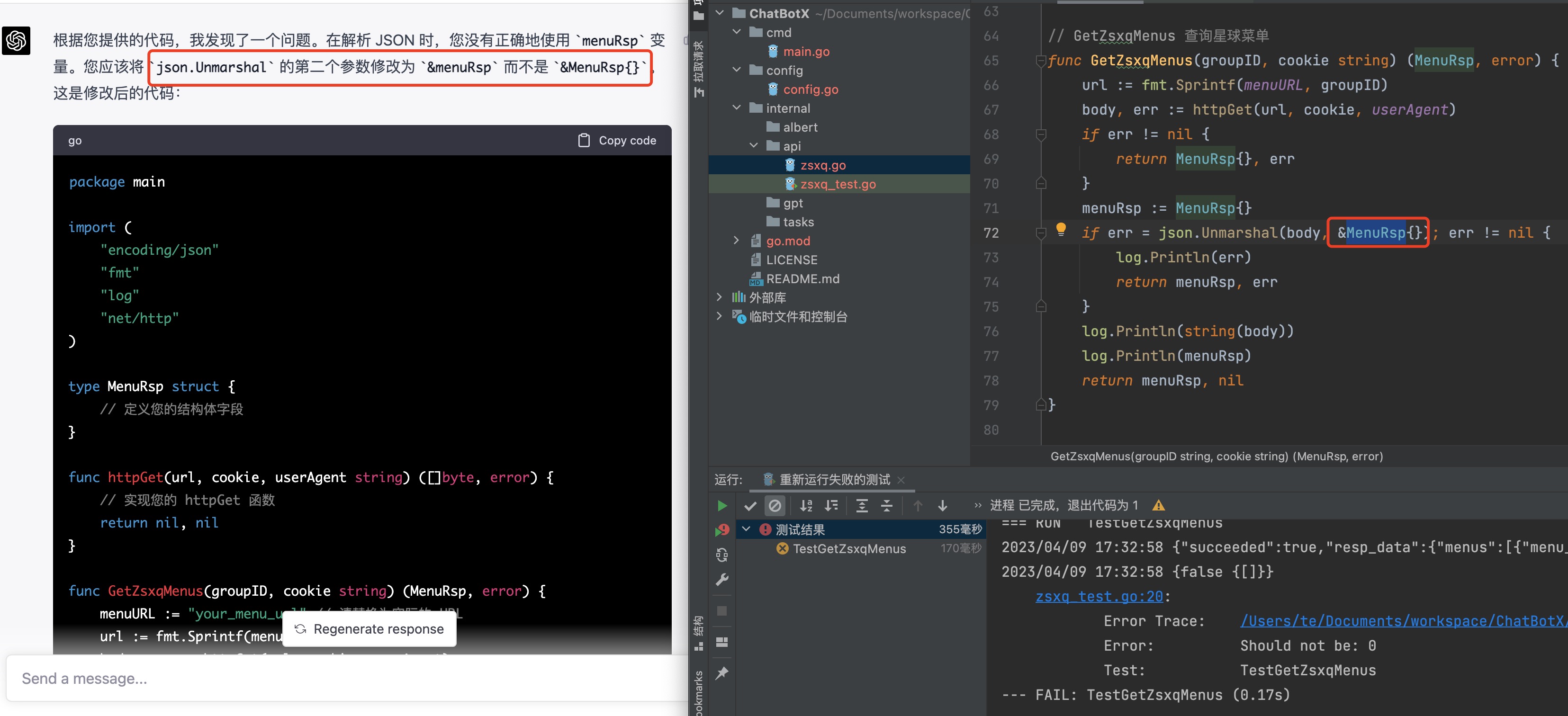Close the 重新运行失败的测试 run tab

(x=901, y=480)
